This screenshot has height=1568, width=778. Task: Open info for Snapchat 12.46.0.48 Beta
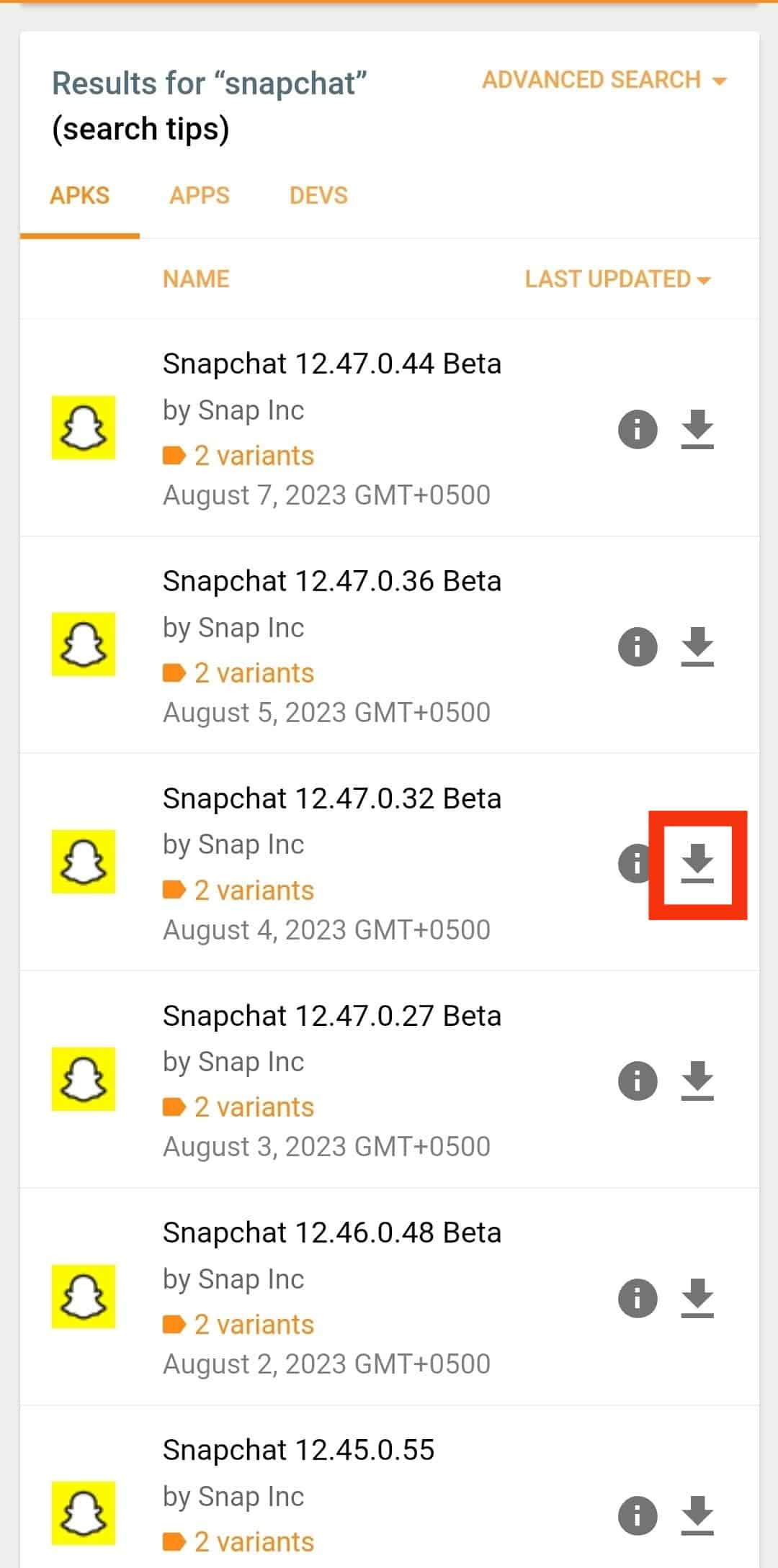coord(638,1298)
